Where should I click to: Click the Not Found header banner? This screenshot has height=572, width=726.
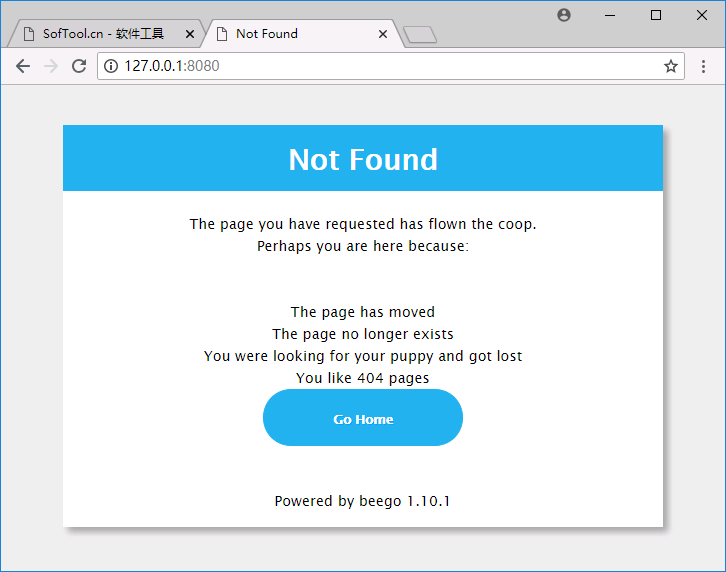[x=363, y=158]
